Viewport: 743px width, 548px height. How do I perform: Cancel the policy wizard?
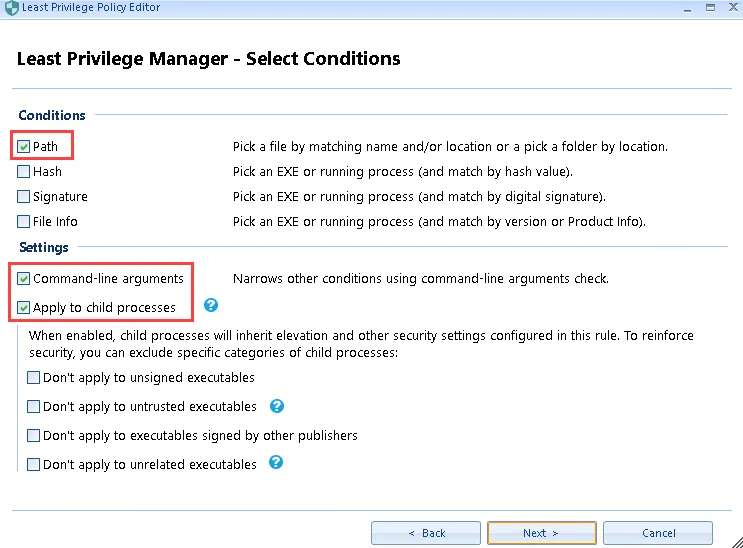[658, 533]
